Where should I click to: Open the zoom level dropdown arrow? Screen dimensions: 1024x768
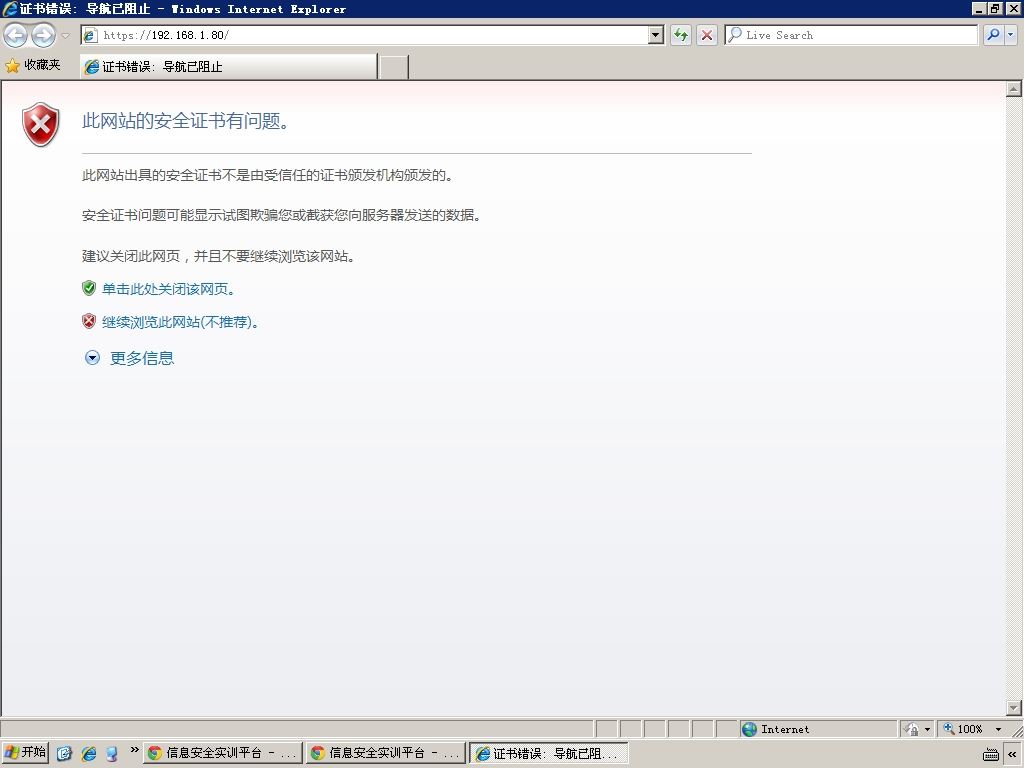point(998,729)
